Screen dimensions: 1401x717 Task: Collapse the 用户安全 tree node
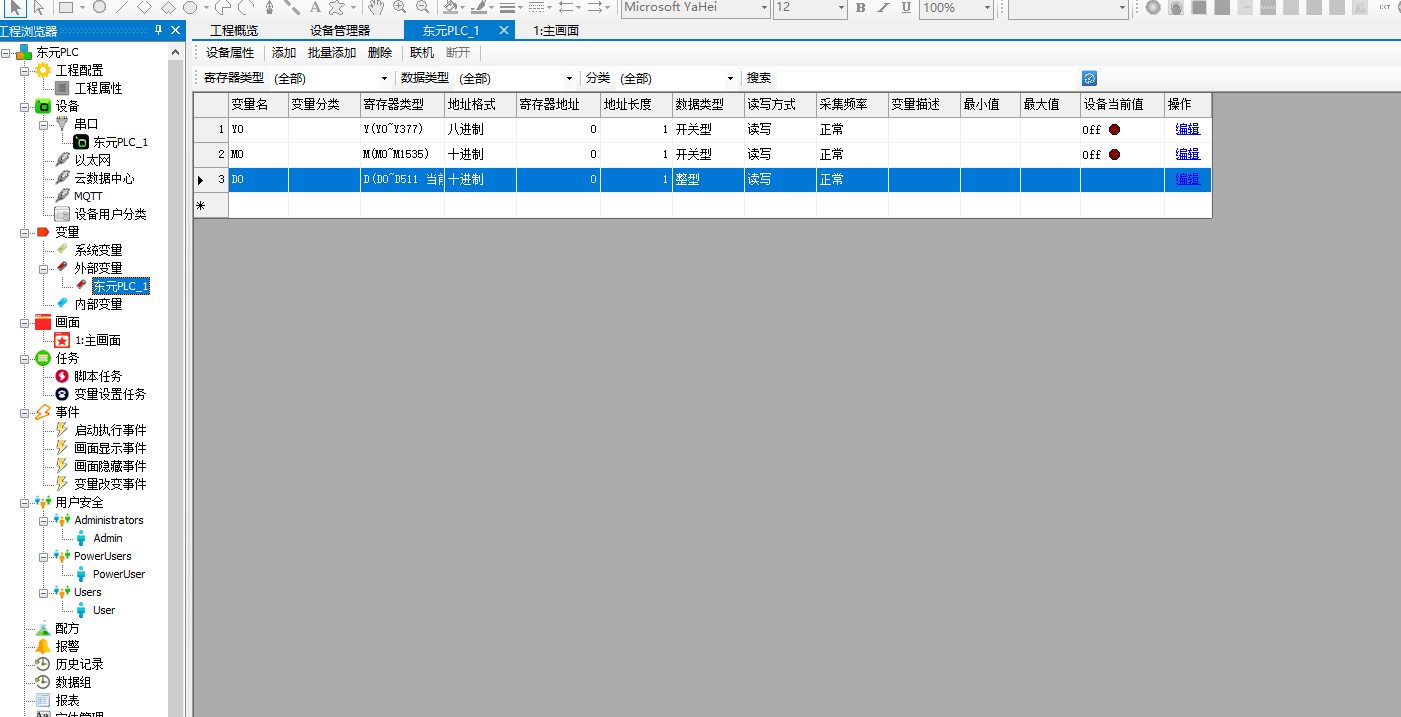point(25,502)
